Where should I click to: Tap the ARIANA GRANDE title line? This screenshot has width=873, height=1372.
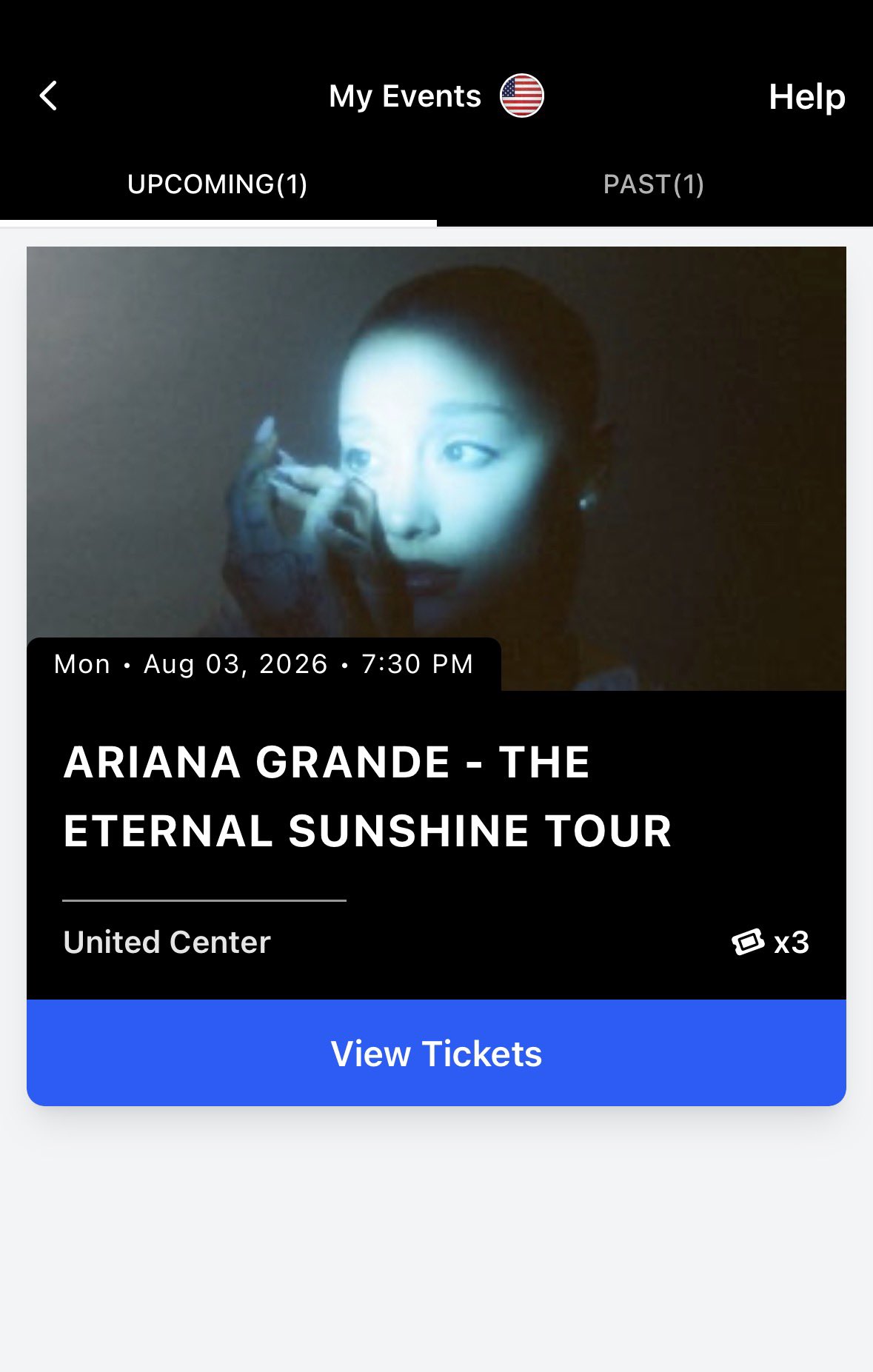(x=327, y=762)
